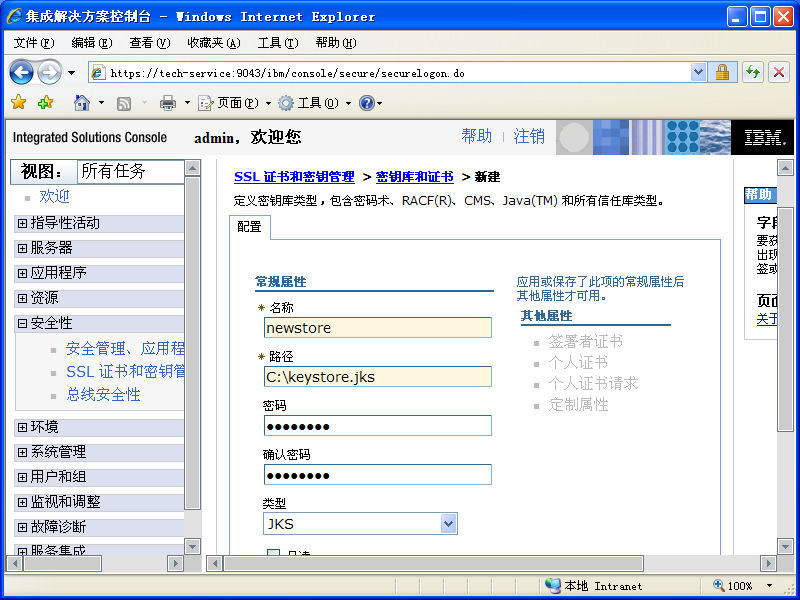Click the Print toolbar icon
This screenshot has width=800, height=600.
point(168,103)
